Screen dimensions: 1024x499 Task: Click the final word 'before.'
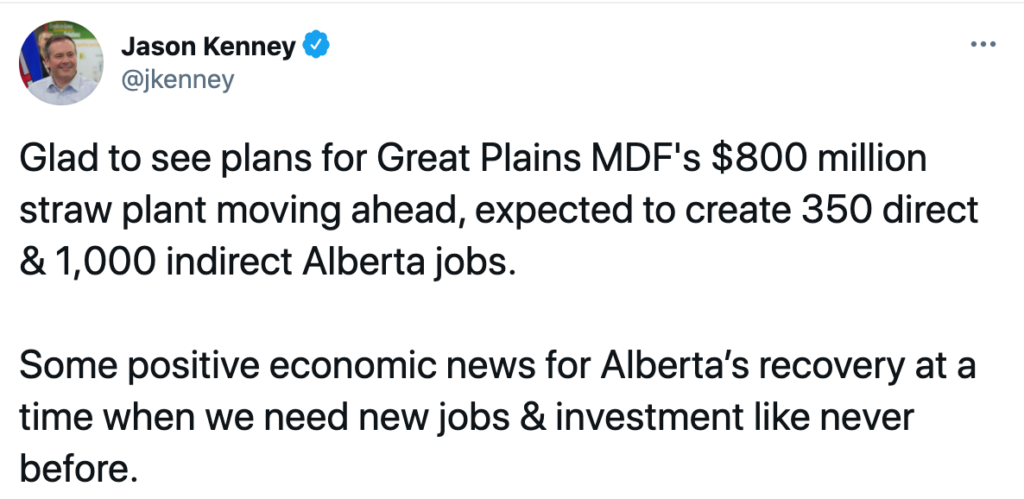click(x=78, y=468)
